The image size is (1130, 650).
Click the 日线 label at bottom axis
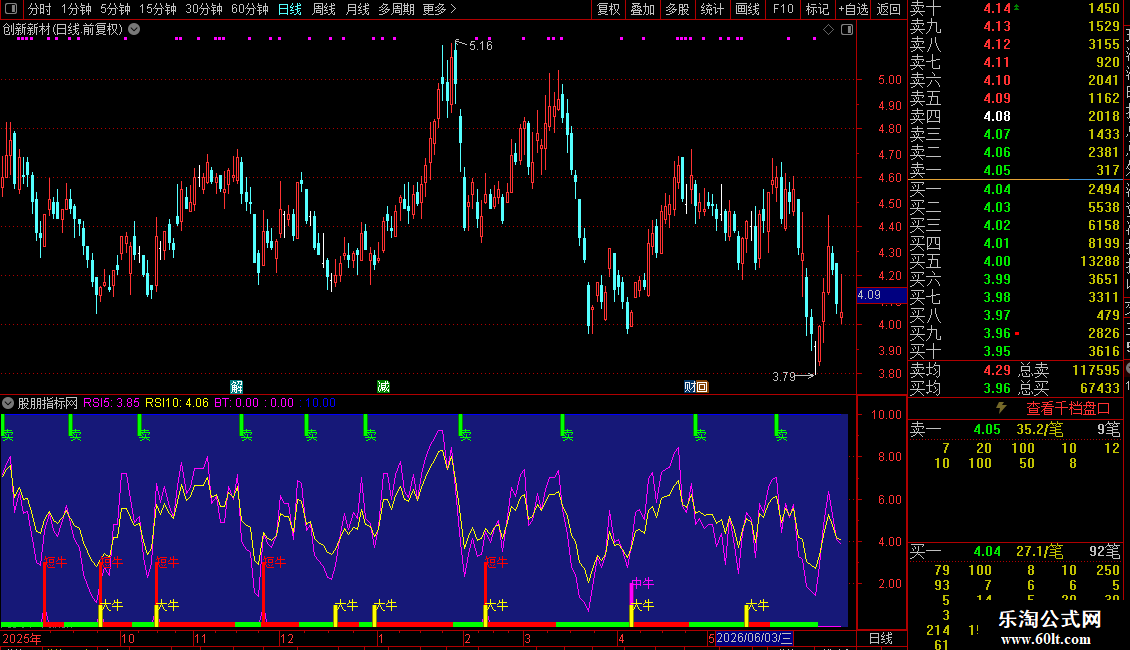pyautogui.click(x=881, y=638)
